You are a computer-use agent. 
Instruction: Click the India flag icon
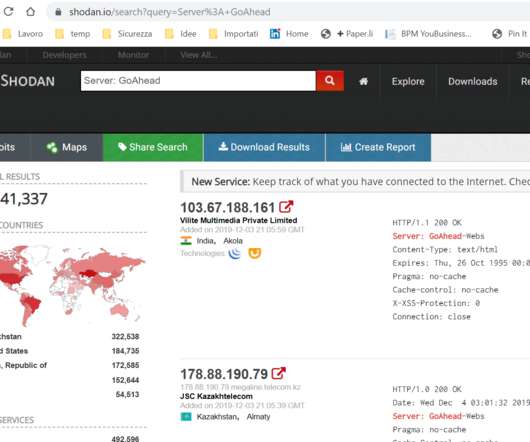point(186,241)
